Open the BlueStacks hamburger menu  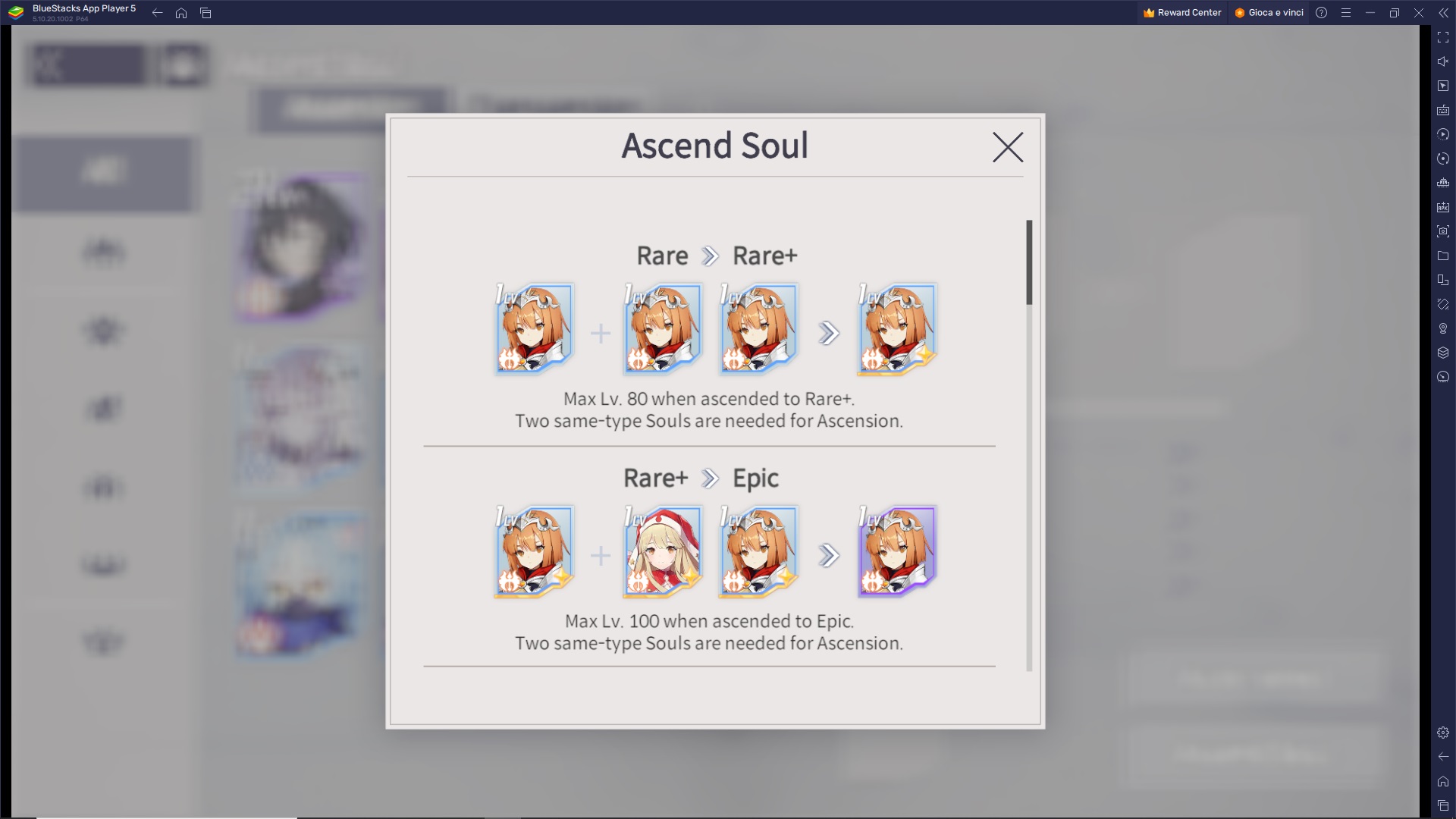coord(1346,12)
